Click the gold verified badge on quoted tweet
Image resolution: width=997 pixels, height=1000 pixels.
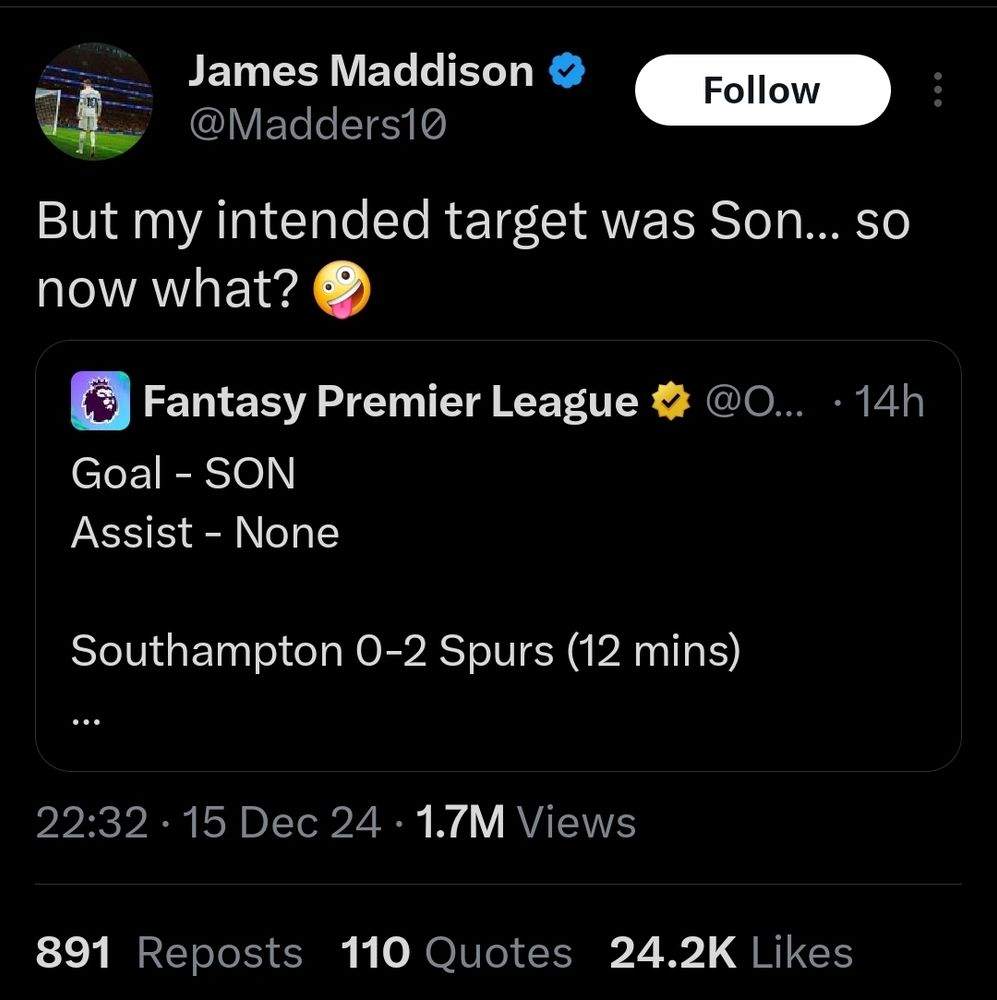(670, 402)
